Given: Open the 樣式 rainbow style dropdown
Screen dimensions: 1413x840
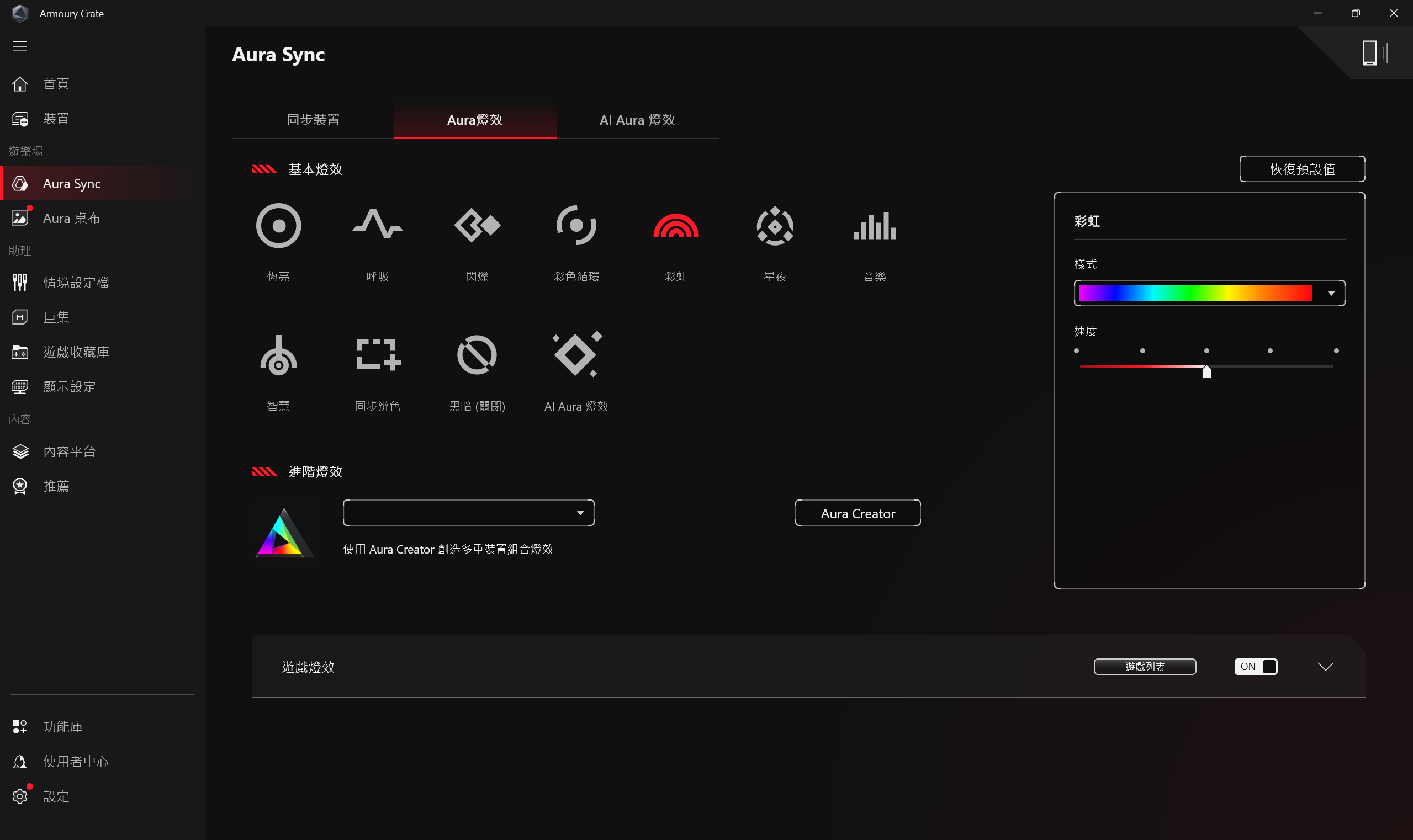Looking at the screenshot, I should point(1209,293).
